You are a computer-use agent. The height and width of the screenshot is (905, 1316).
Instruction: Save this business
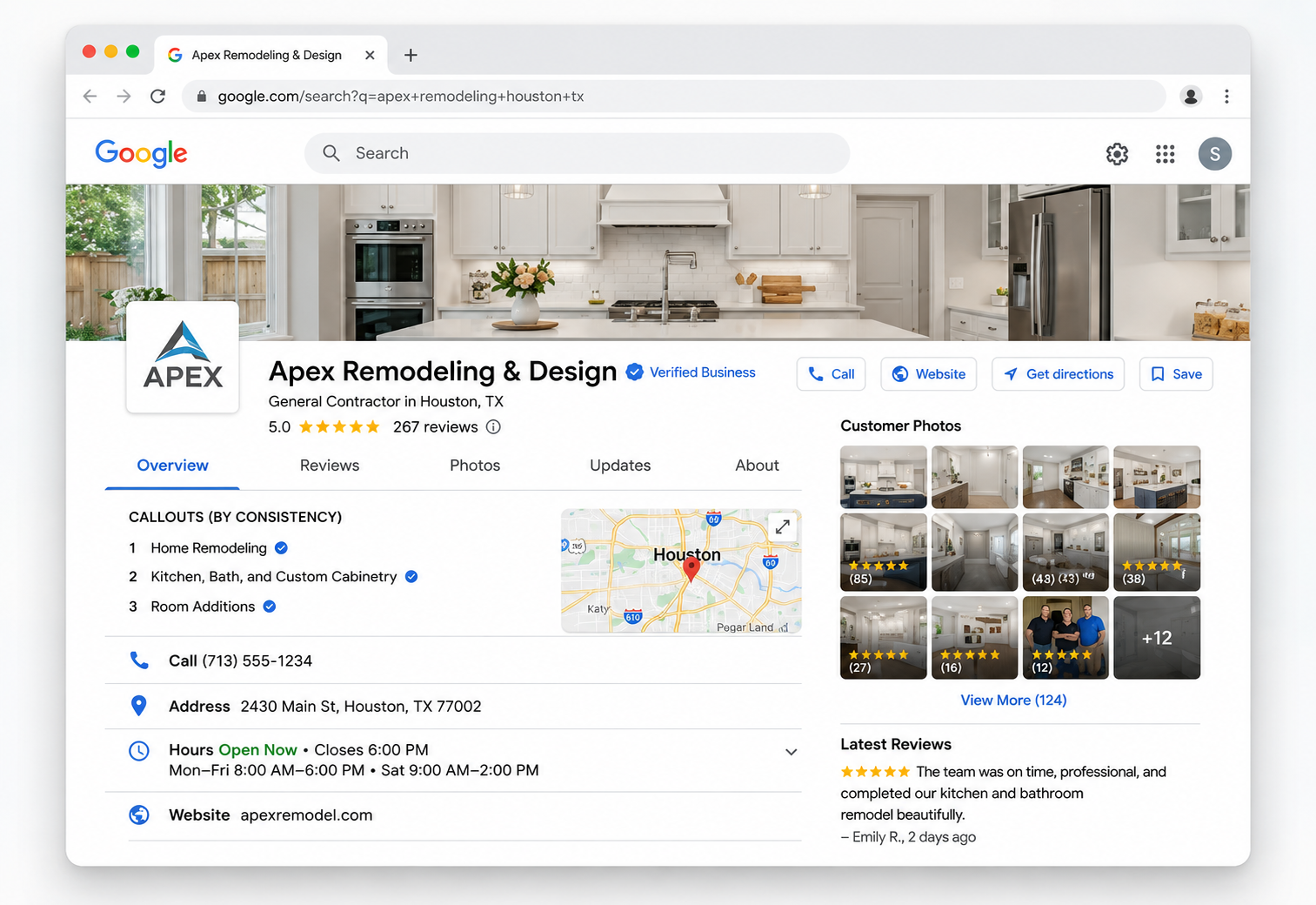(1176, 374)
